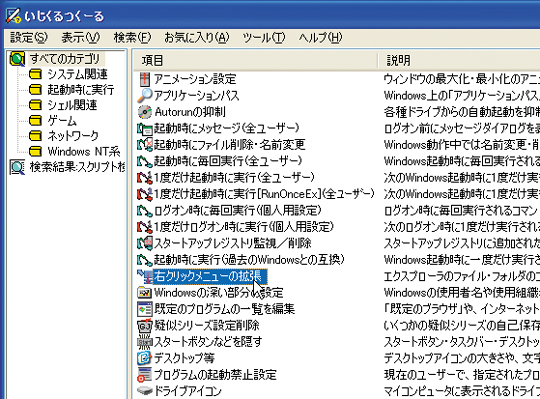This screenshot has width=540, height=399.
Task: Select すべてのカテゴリ in the tree
Action: pos(65,59)
